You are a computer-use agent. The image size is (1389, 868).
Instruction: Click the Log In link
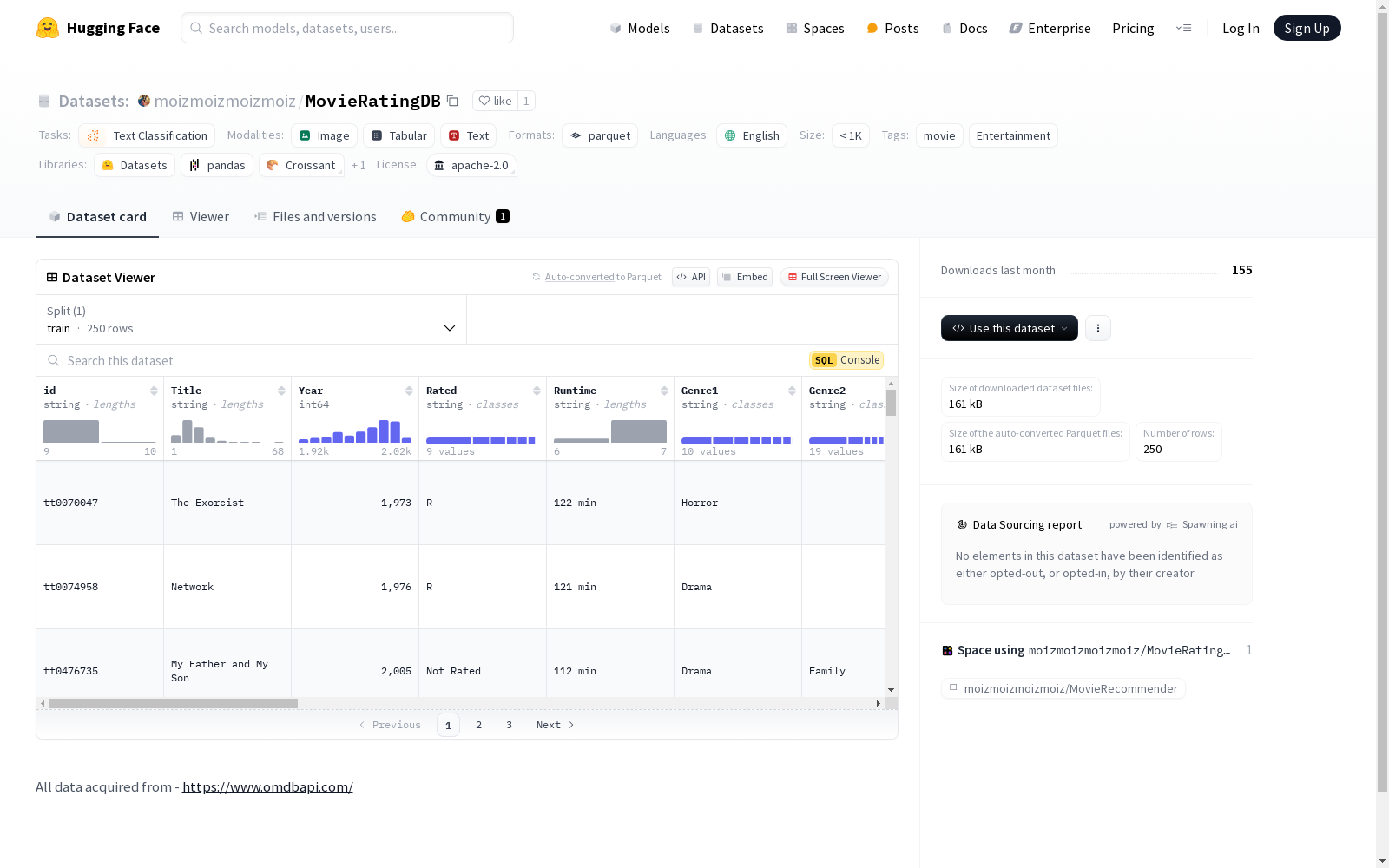(x=1241, y=28)
